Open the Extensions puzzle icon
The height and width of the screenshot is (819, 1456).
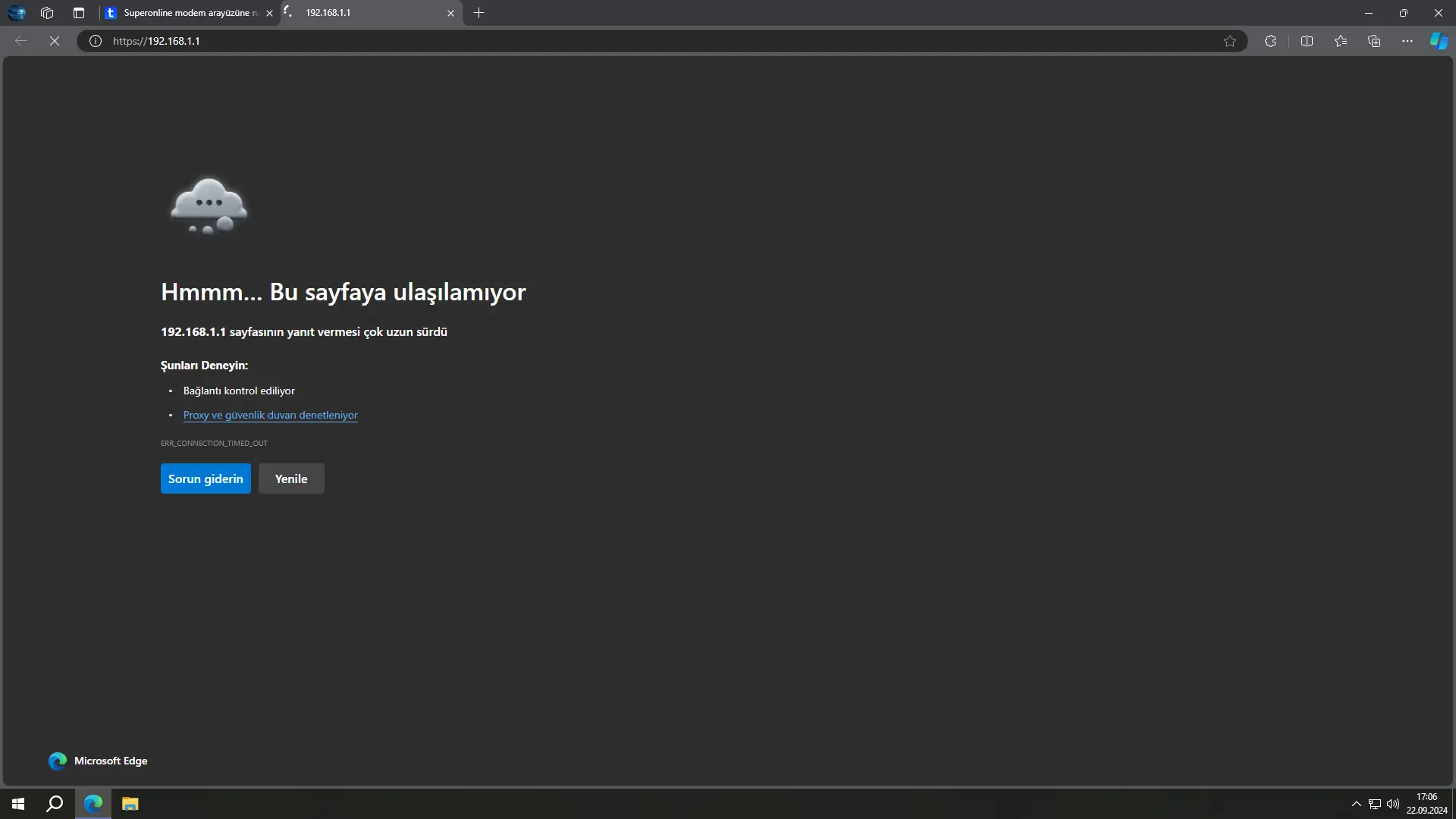pos(1270,41)
